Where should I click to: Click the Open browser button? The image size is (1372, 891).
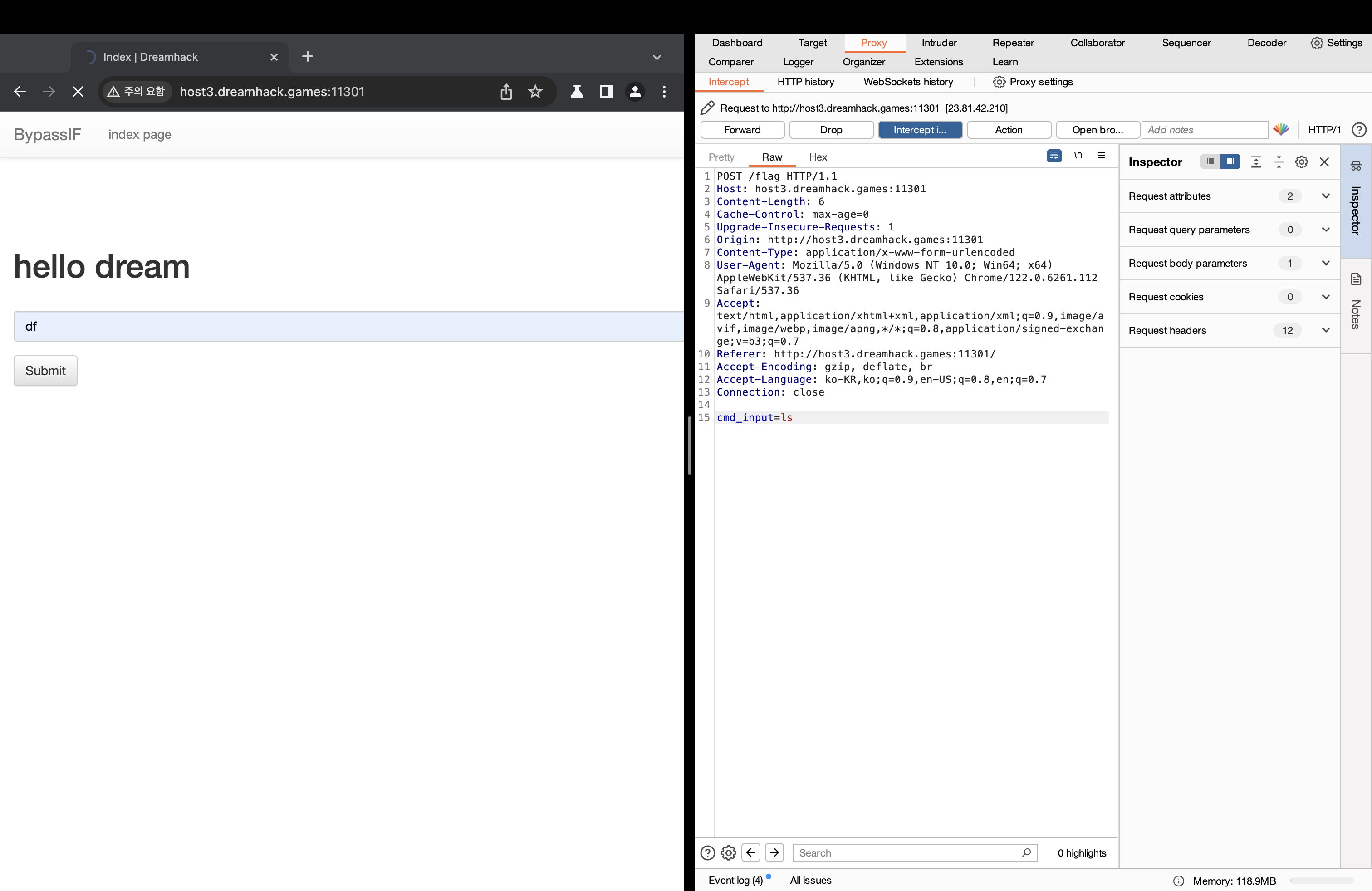(x=1097, y=130)
